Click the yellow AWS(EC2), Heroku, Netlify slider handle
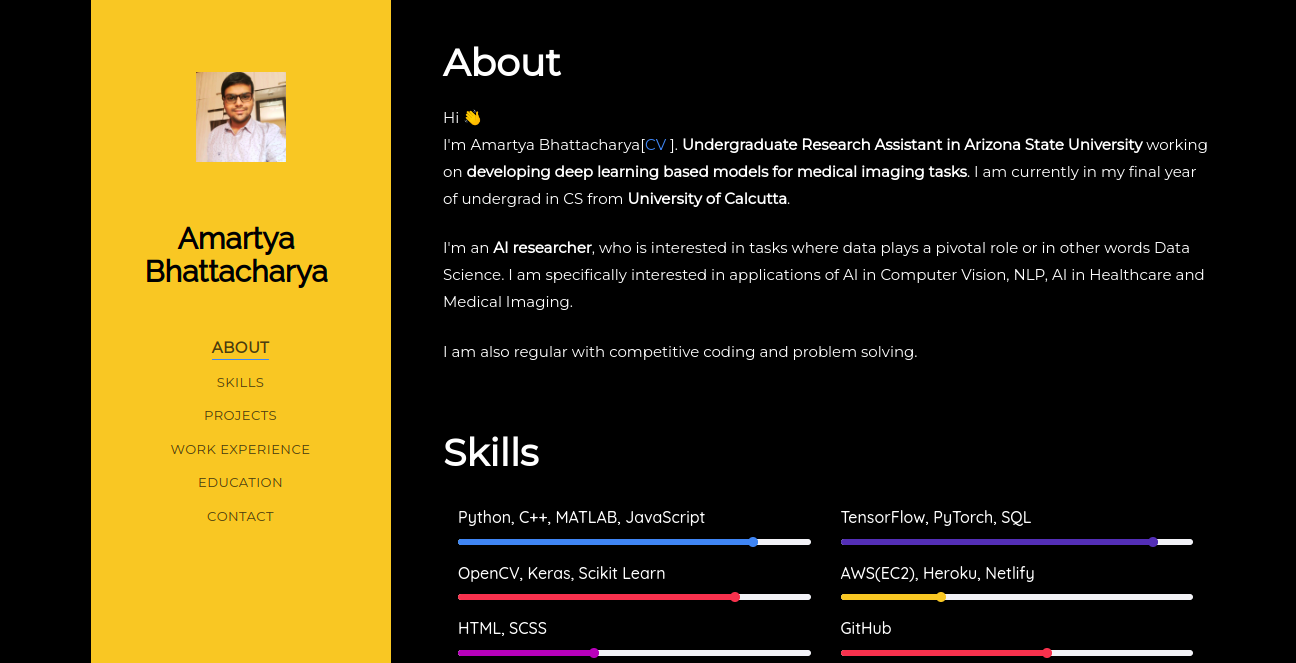1296x663 pixels. pyautogui.click(x=941, y=596)
